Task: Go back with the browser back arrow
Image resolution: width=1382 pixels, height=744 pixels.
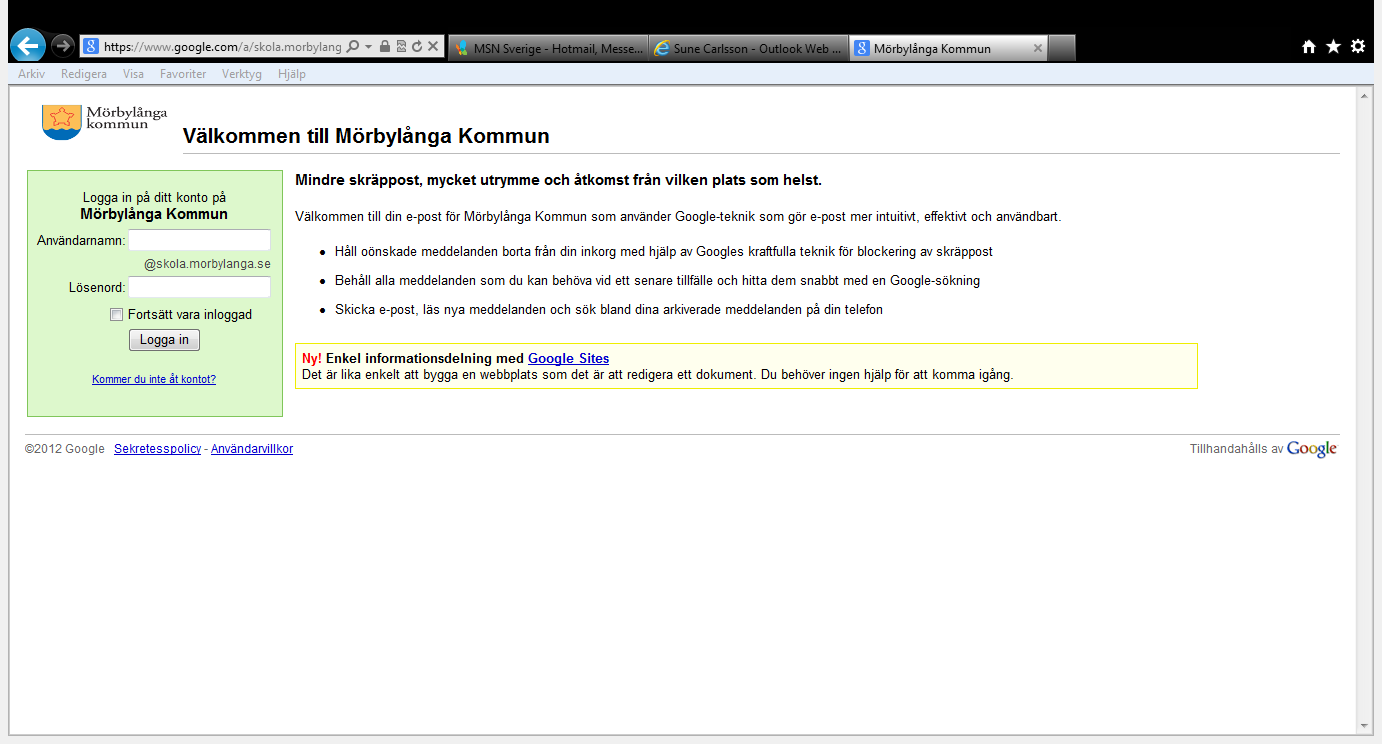Action: coord(28,45)
